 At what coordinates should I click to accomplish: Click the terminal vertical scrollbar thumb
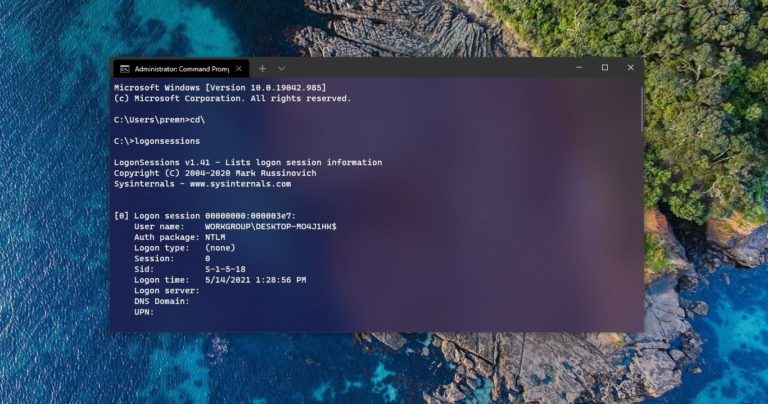(642, 109)
